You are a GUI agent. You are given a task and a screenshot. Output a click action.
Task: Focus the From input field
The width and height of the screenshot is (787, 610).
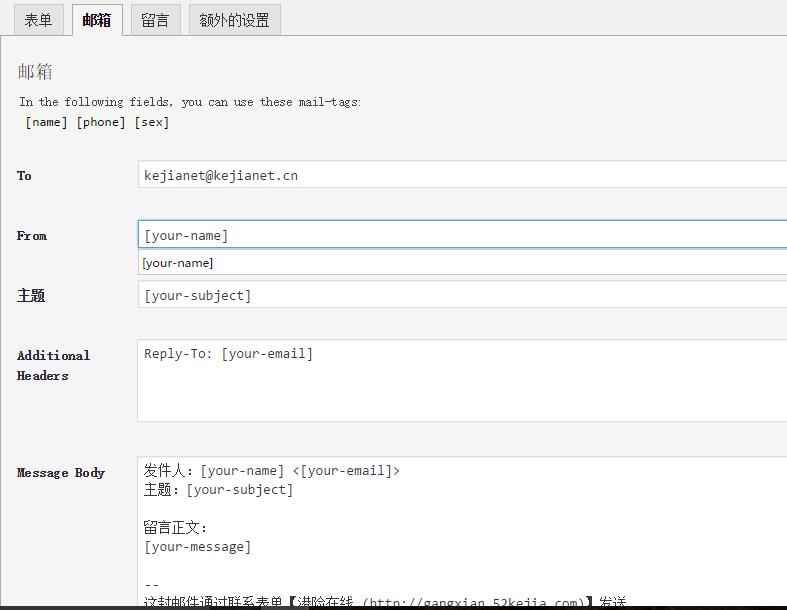point(462,235)
